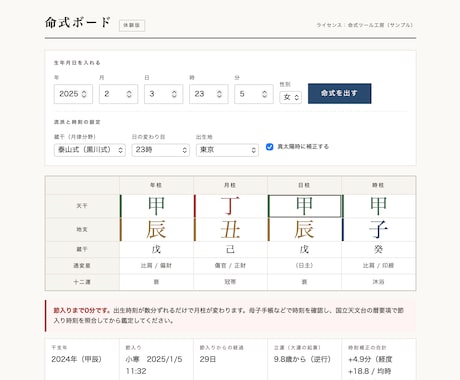Open the 性別 dropdown showing 女
The image size is (460, 380).
click(290, 97)
